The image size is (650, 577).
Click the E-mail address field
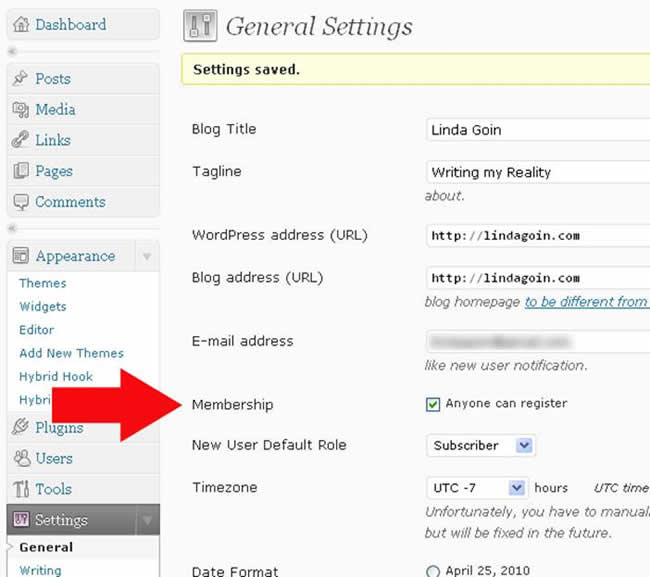tap(538, 342)
